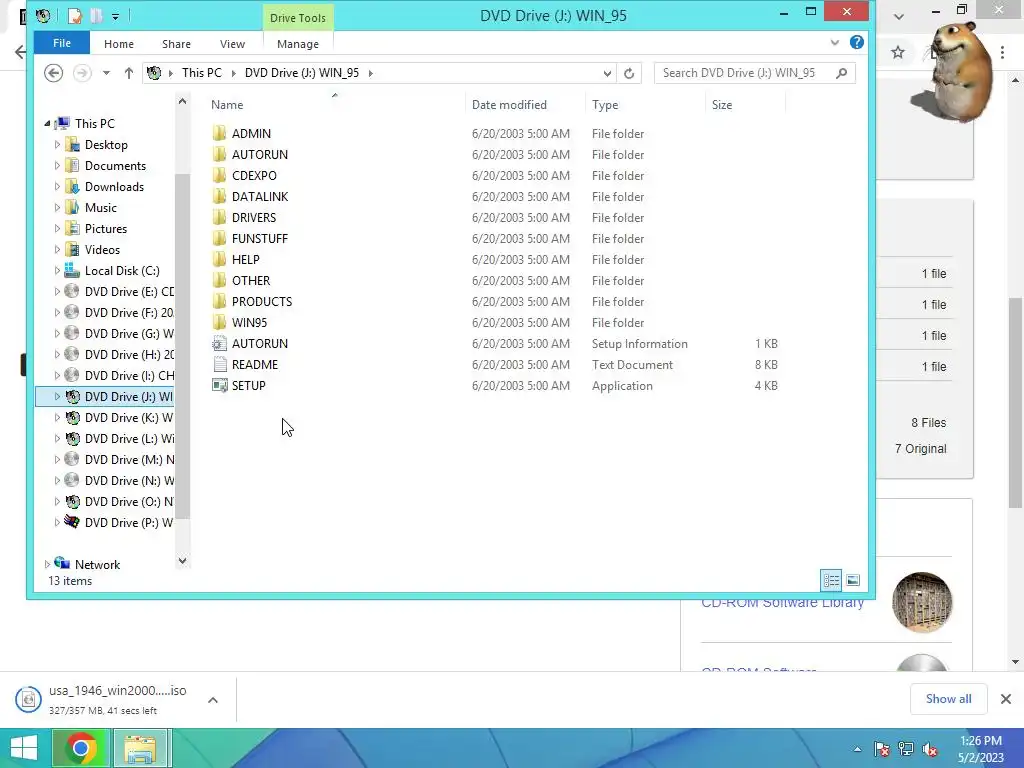Click the volume icon in system tray
The width and height of the screenshot is (1024, 768).
931,749
